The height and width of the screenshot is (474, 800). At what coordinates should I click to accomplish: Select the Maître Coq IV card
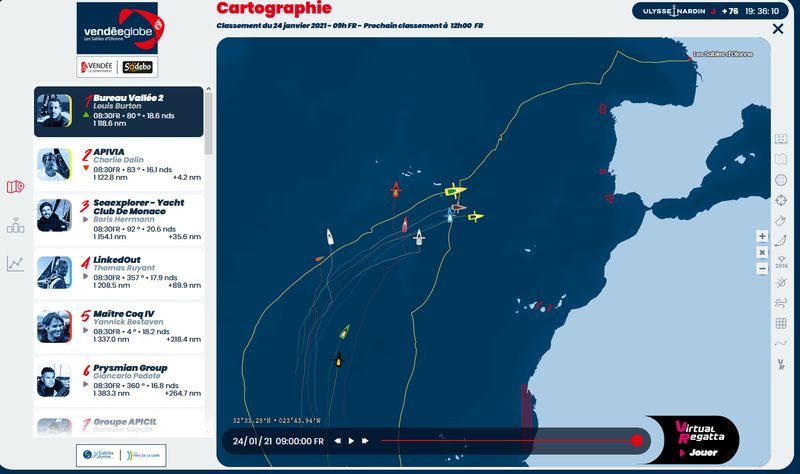point(118,327)
